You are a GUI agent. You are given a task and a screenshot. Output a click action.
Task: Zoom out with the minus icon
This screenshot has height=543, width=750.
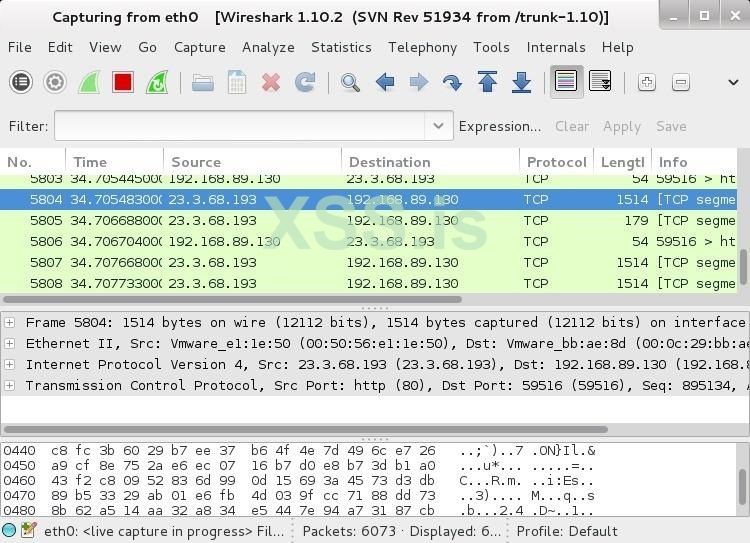[681, 82]
